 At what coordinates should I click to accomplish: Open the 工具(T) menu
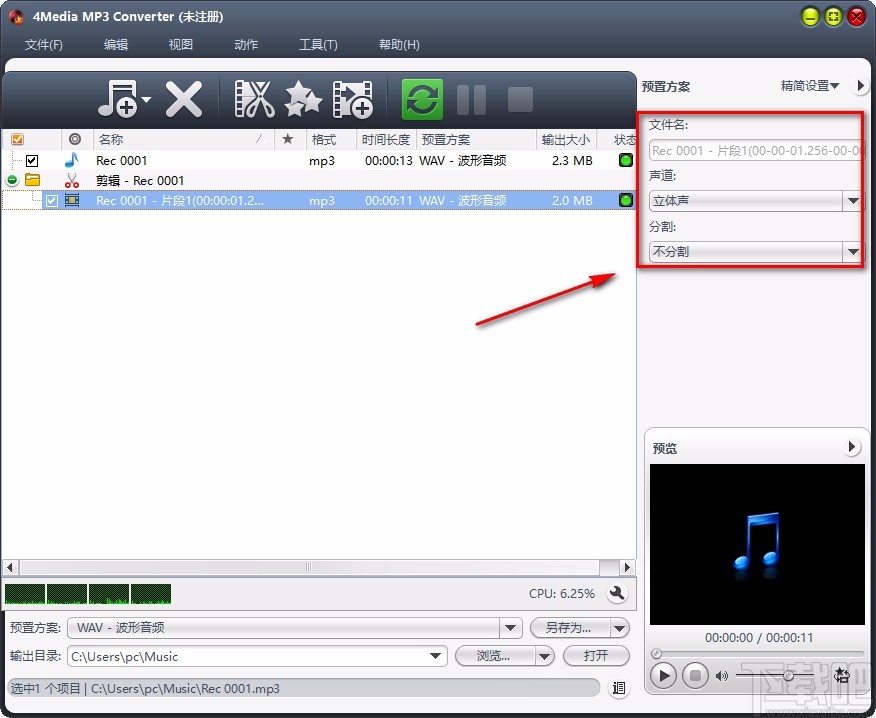pos(317,44)
